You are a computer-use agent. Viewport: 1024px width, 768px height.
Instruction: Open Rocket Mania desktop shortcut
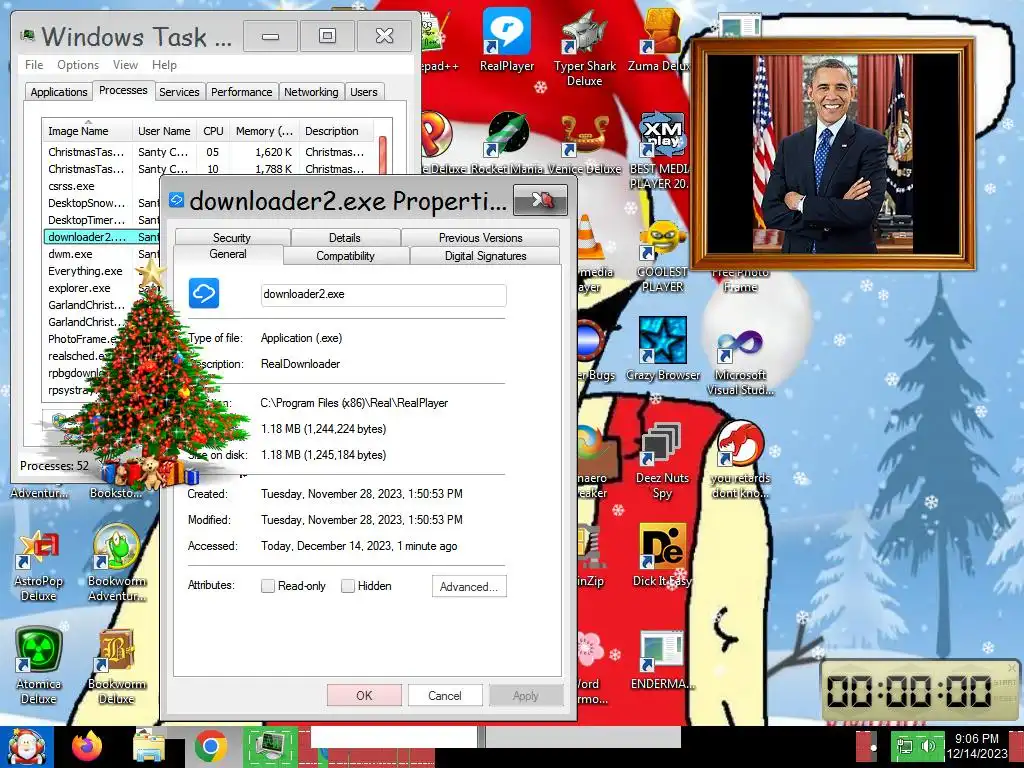pos(507,143)
